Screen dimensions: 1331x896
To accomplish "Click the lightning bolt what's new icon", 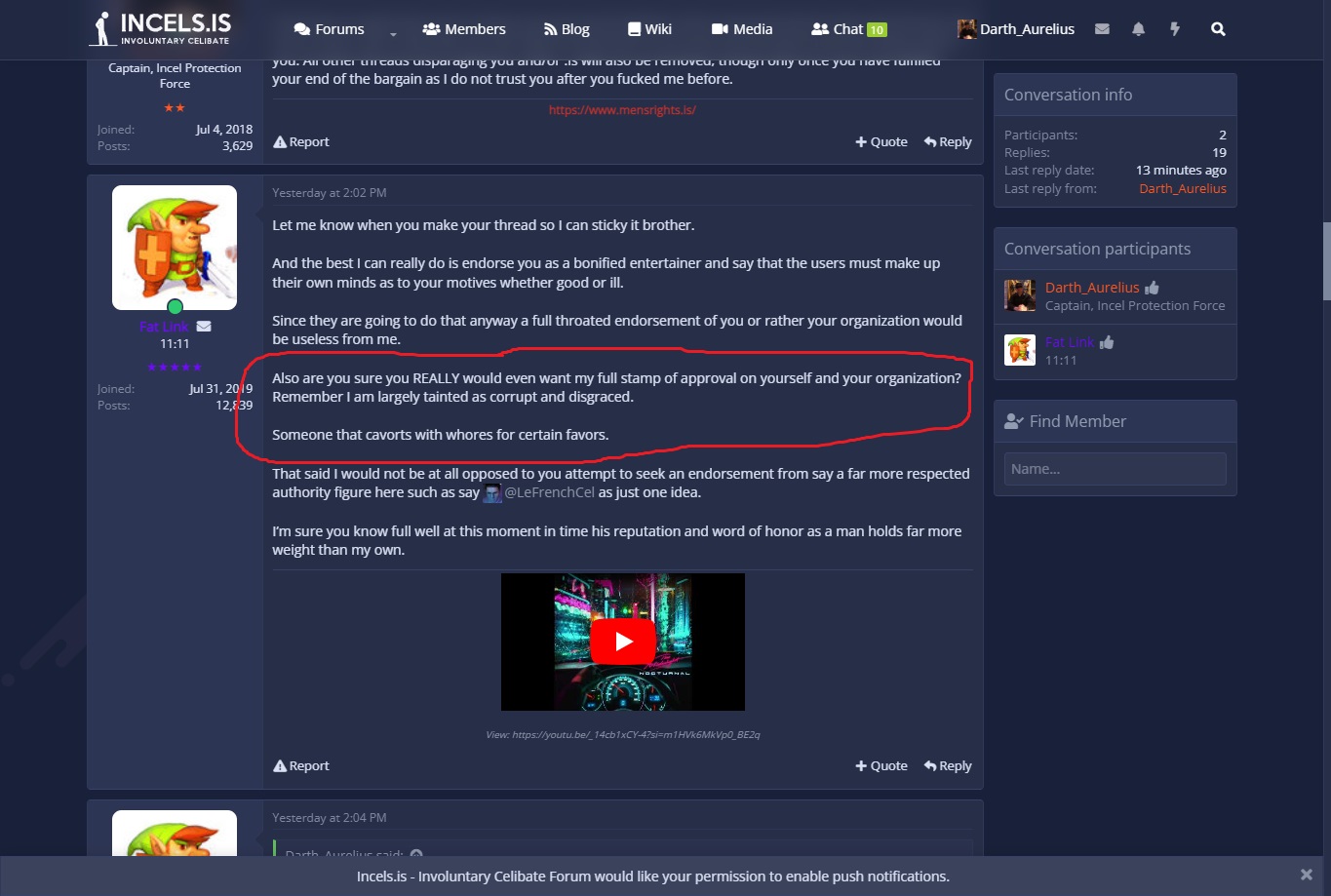I will click(x=1175, y=29).
